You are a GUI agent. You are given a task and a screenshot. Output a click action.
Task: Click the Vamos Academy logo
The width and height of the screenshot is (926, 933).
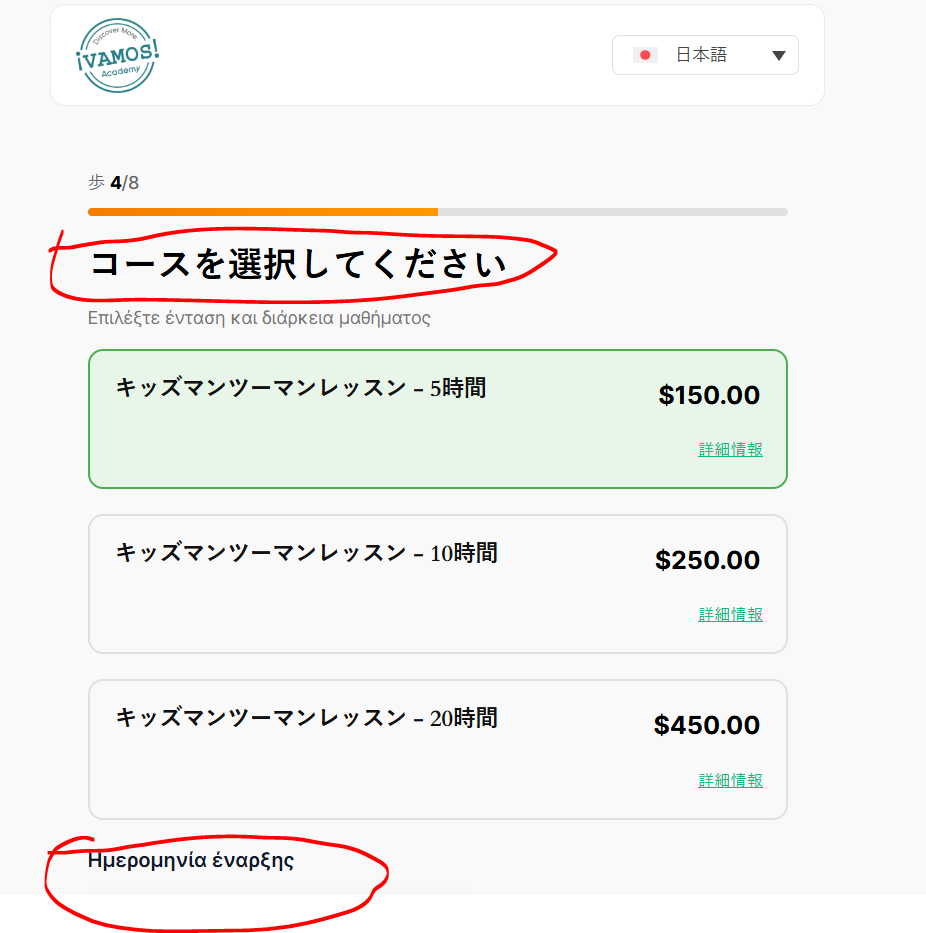tap(117, 55)
